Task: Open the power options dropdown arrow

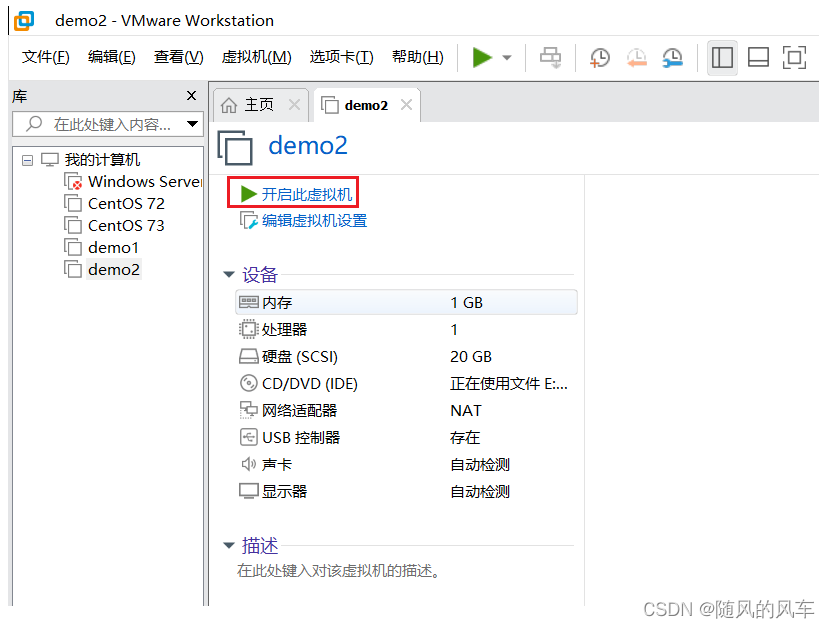Action: 507,58
